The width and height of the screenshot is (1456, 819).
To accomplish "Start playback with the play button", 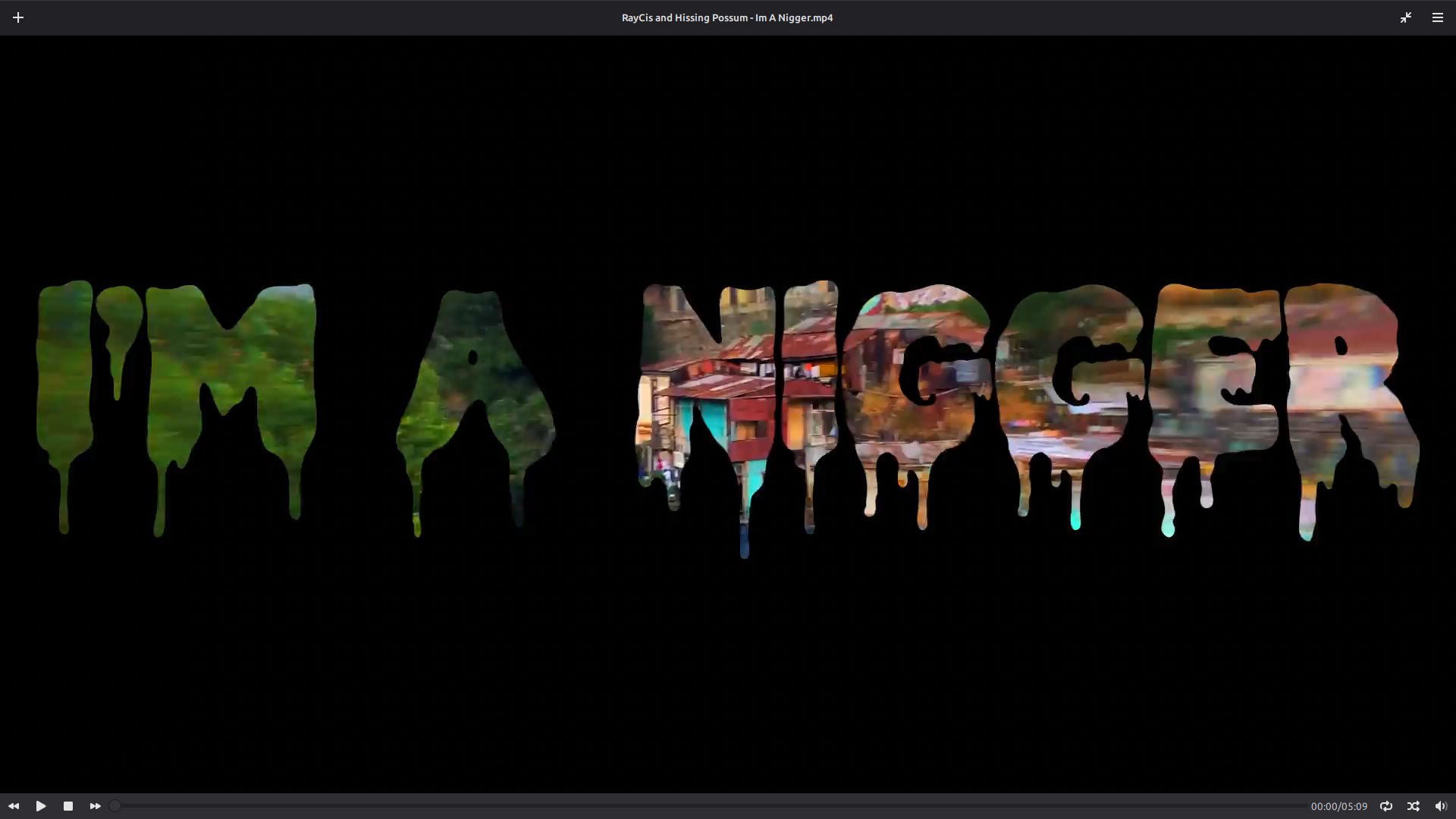I will (41, 806).
